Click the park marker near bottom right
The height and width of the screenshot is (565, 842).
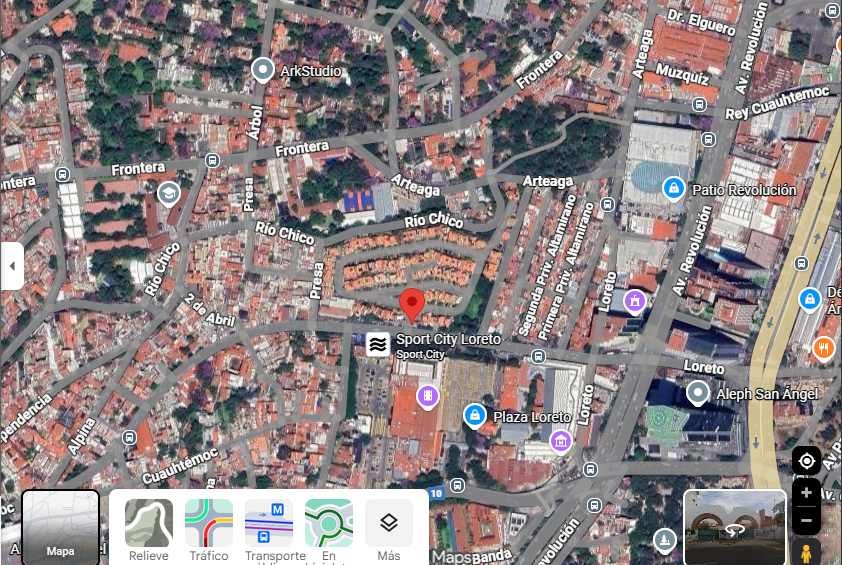click(x=665, y=539)
